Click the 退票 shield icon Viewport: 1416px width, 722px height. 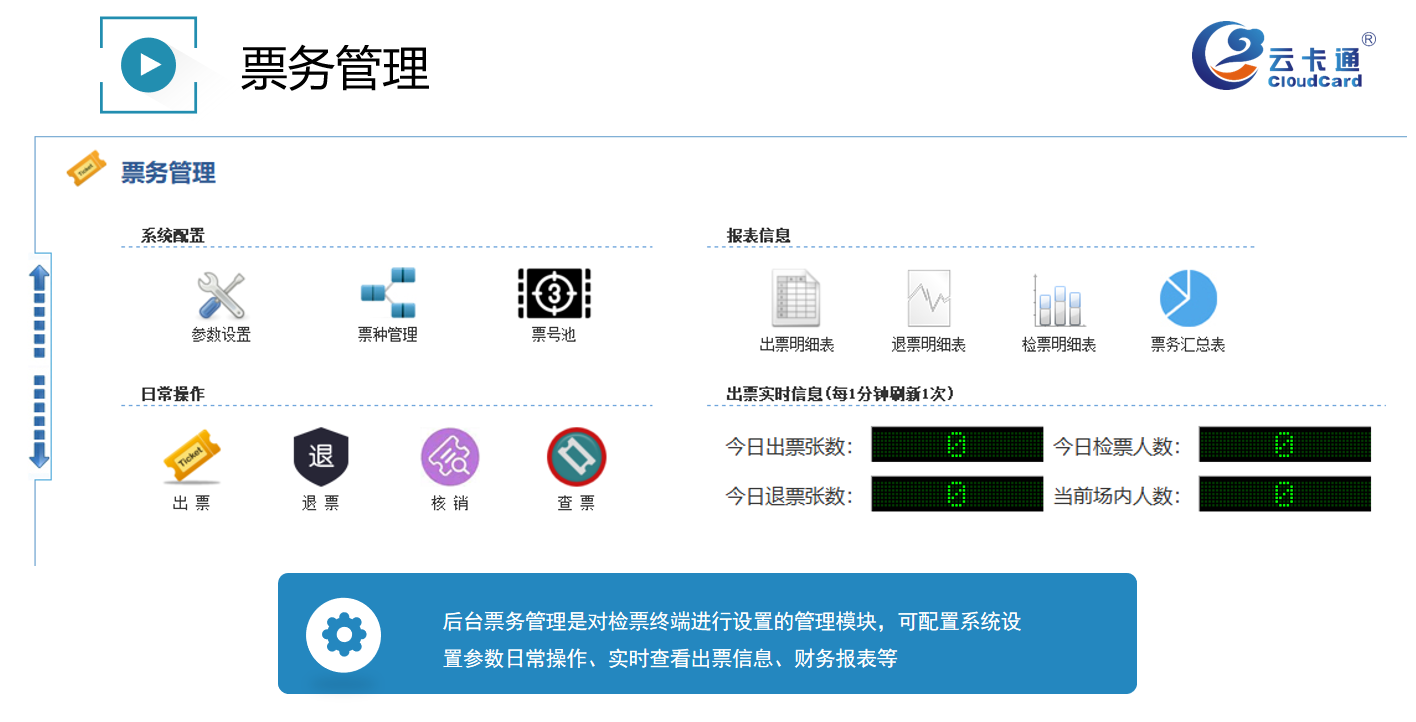tap(321, 457)
